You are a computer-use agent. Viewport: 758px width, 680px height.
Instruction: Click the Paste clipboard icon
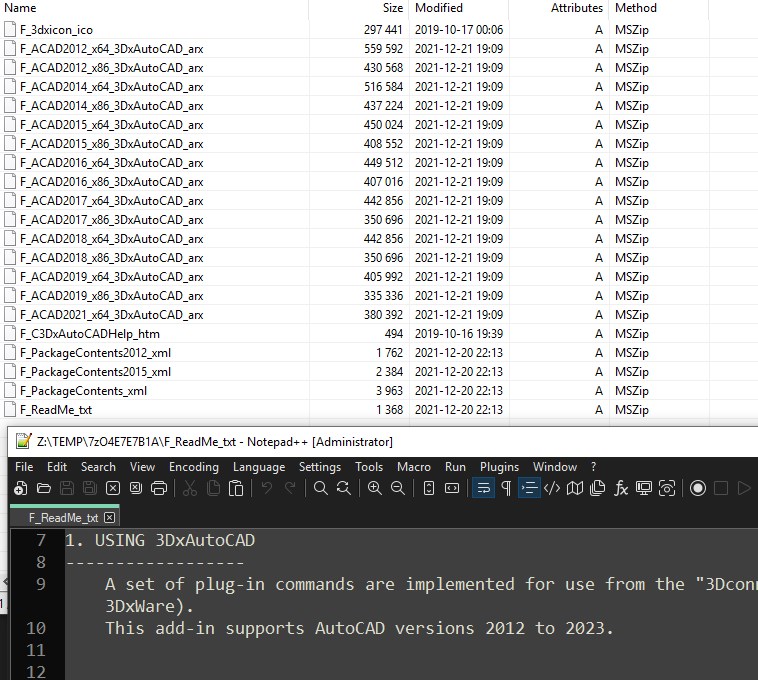[x=236, y=489]
